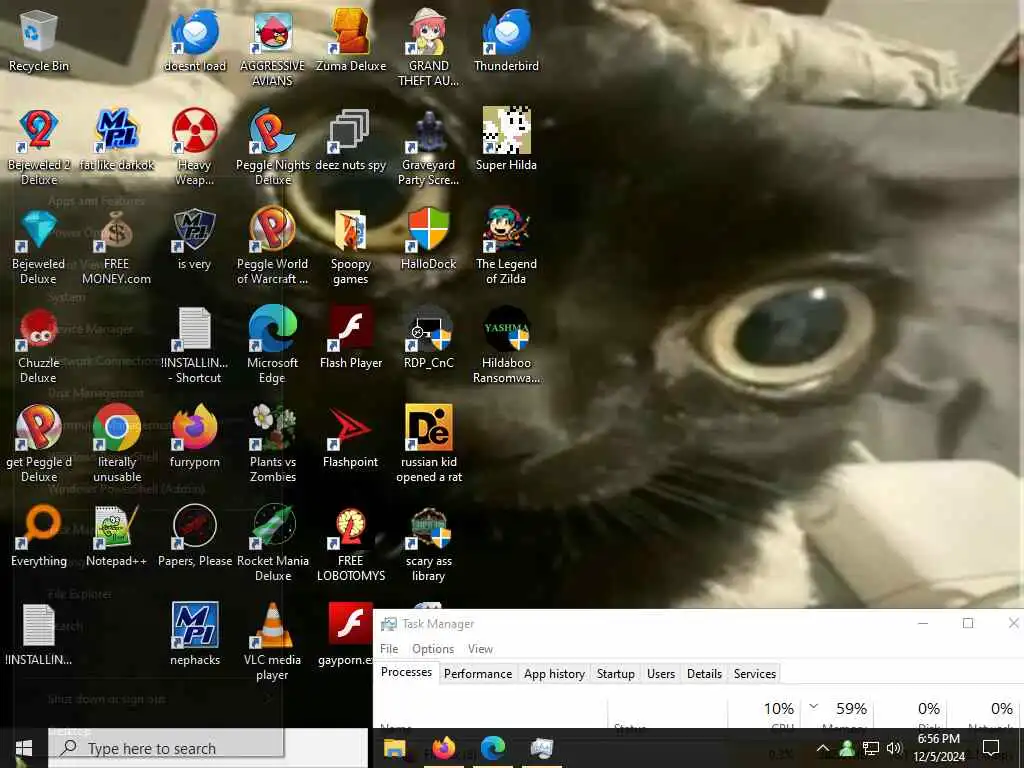Open the Services tab in Task Manager
The height and width of the screenshot is (768, 1024).
[x=754, y=673]
